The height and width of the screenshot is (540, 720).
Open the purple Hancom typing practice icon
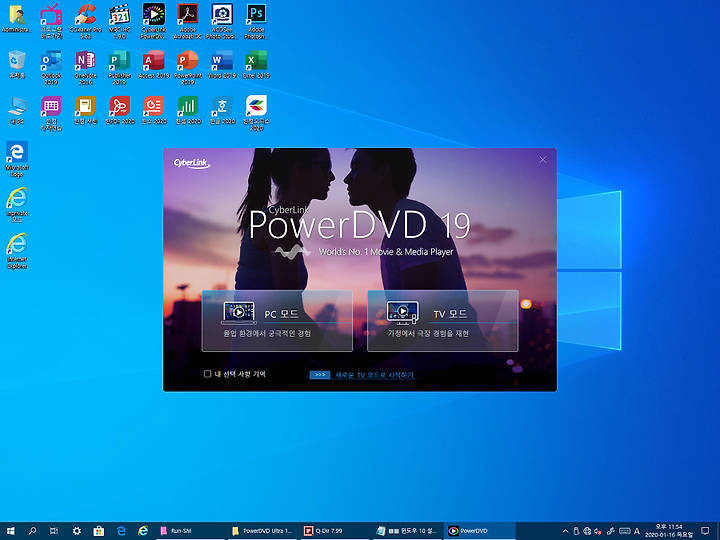click(x=51, y=113)
